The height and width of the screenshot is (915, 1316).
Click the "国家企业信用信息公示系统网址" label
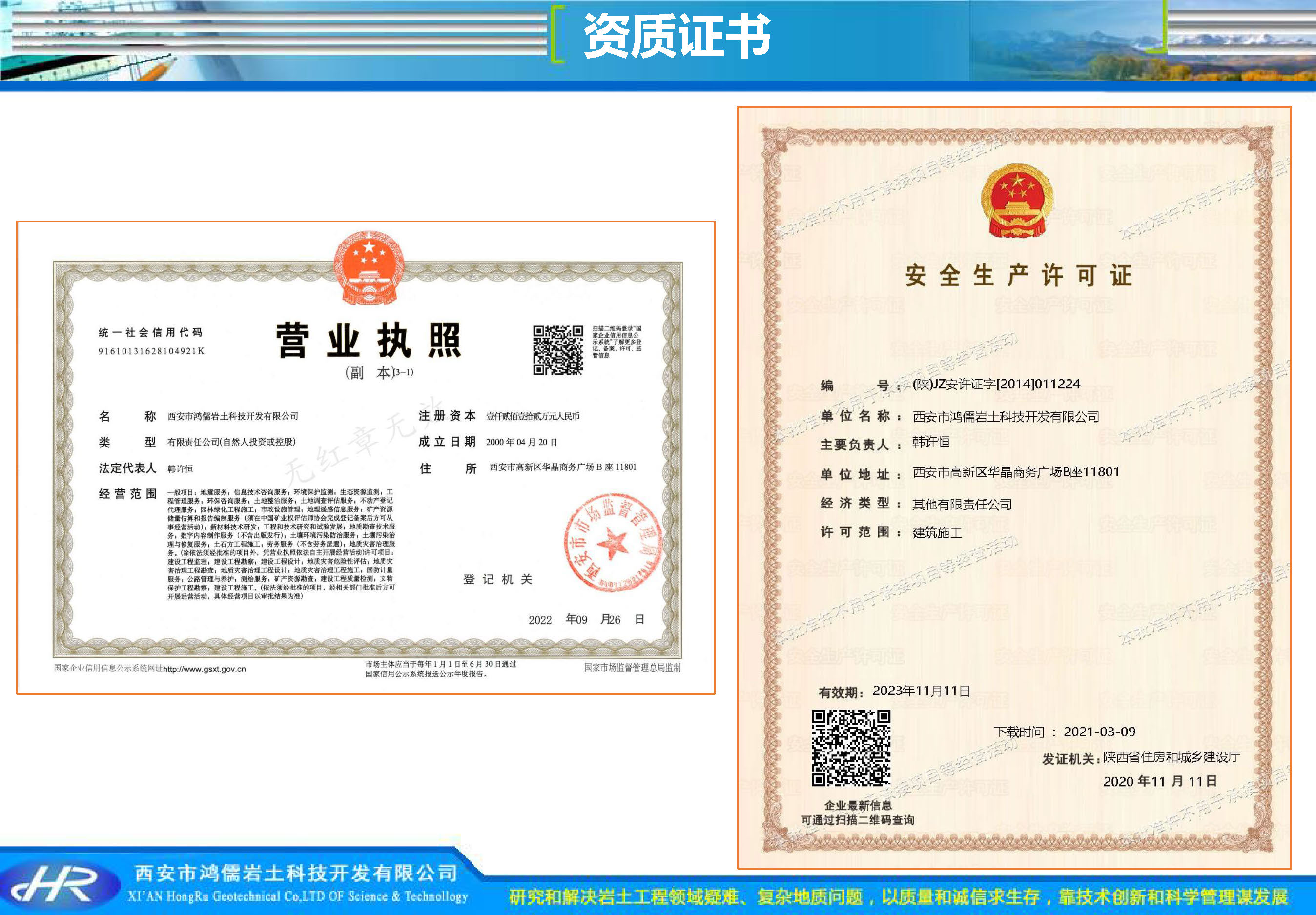point(108,668)
